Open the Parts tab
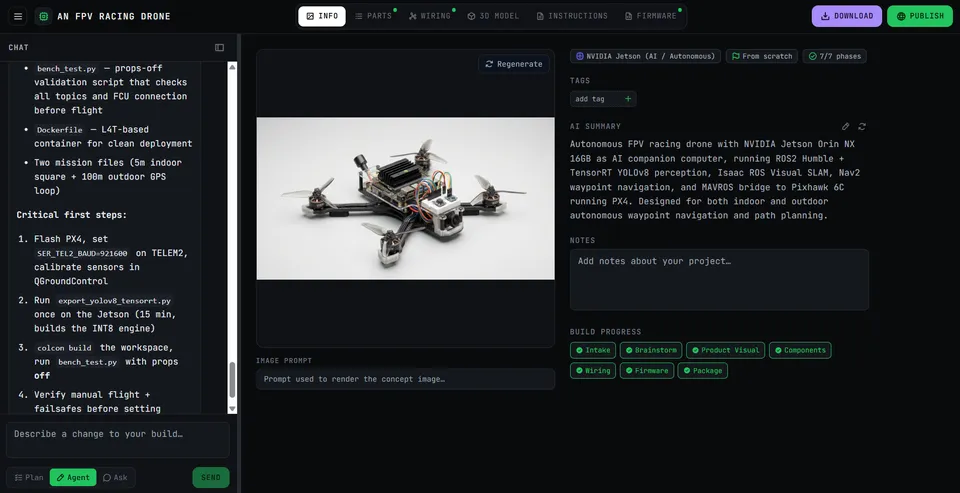The width and height of the screenshot is (960, 493). [x=373, y=16]
